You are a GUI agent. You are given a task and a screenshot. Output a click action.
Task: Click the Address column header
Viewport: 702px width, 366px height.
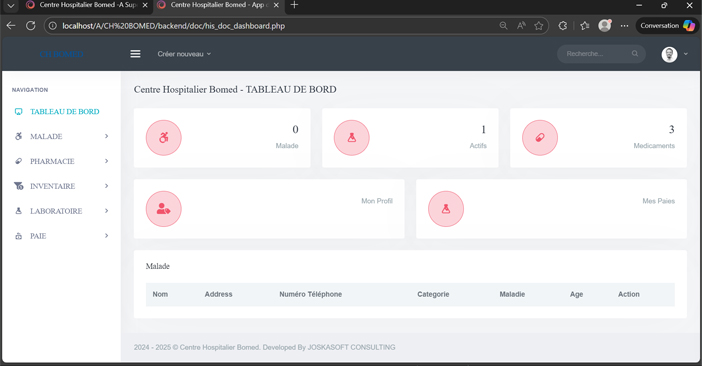coord(218,294)
